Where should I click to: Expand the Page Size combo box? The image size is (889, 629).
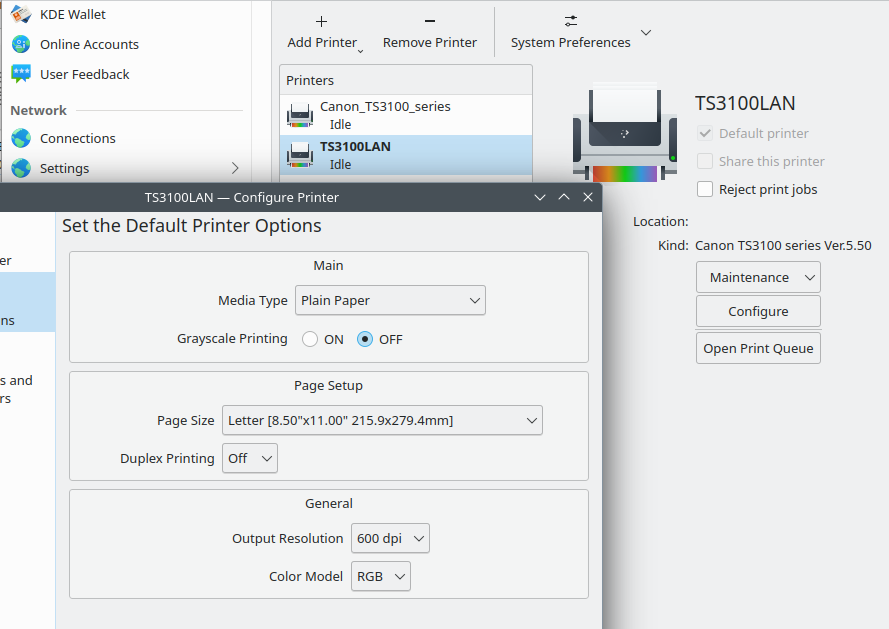(x=382, y=421)
